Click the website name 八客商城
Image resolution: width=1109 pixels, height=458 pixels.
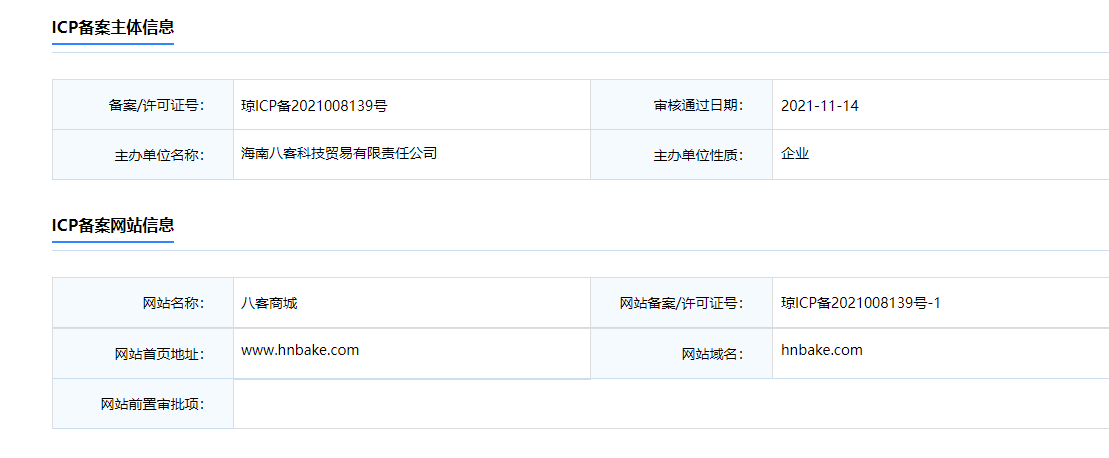click(x=269, y=303)
